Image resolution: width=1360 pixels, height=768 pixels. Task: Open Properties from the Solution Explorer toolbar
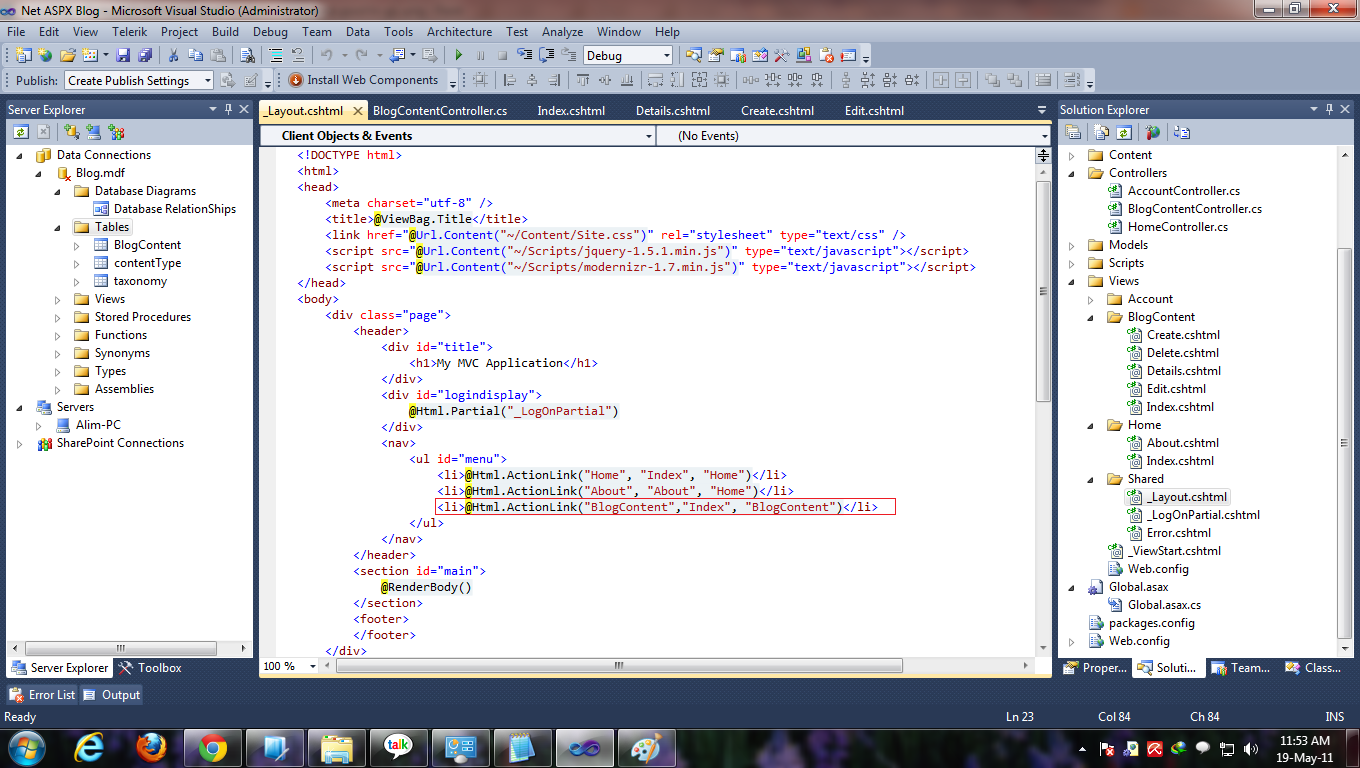(x=1073, y=131)
